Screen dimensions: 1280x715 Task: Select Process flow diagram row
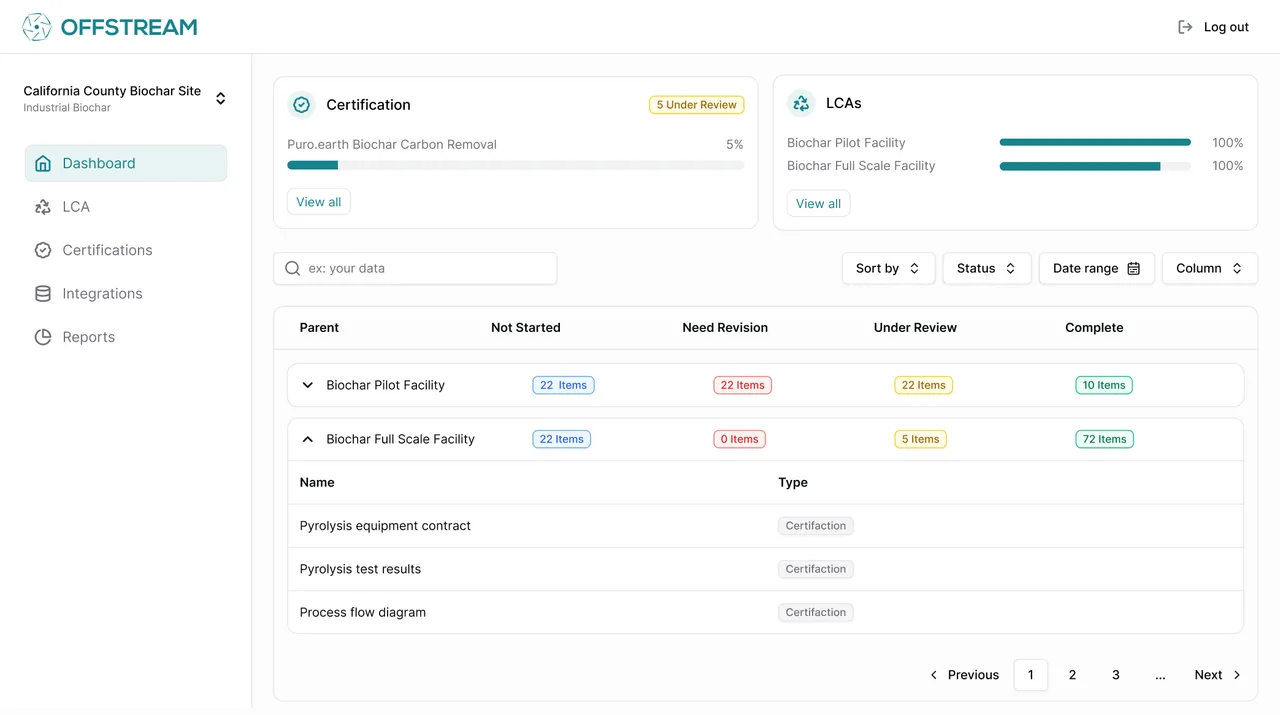(x=765, y=612)
